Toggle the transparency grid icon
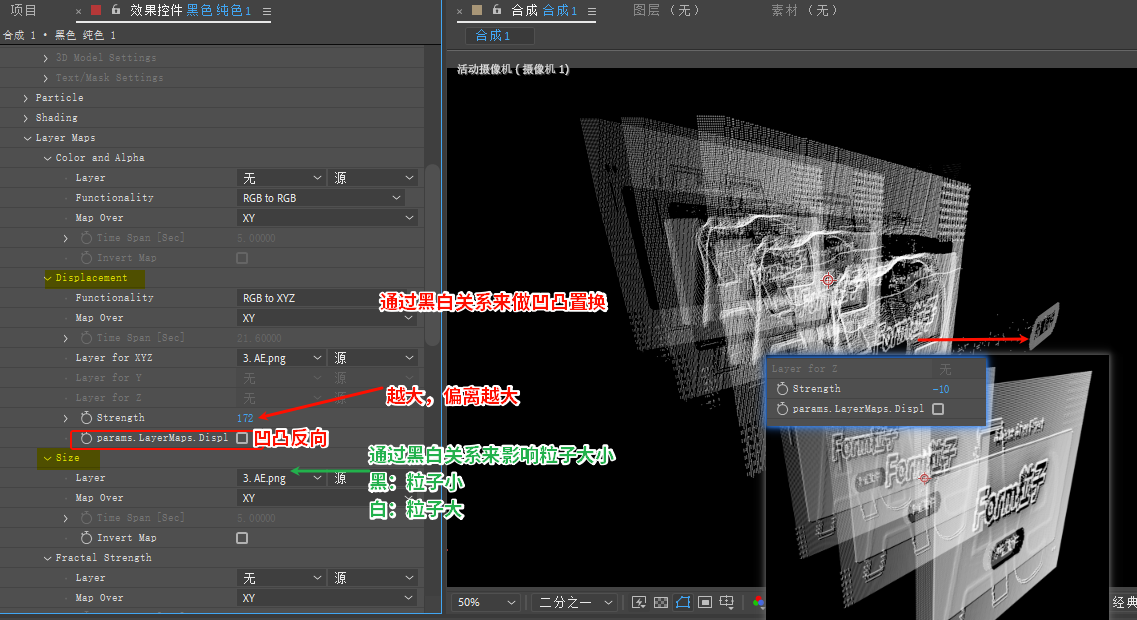1137x620 pixels. pos(661,602)
